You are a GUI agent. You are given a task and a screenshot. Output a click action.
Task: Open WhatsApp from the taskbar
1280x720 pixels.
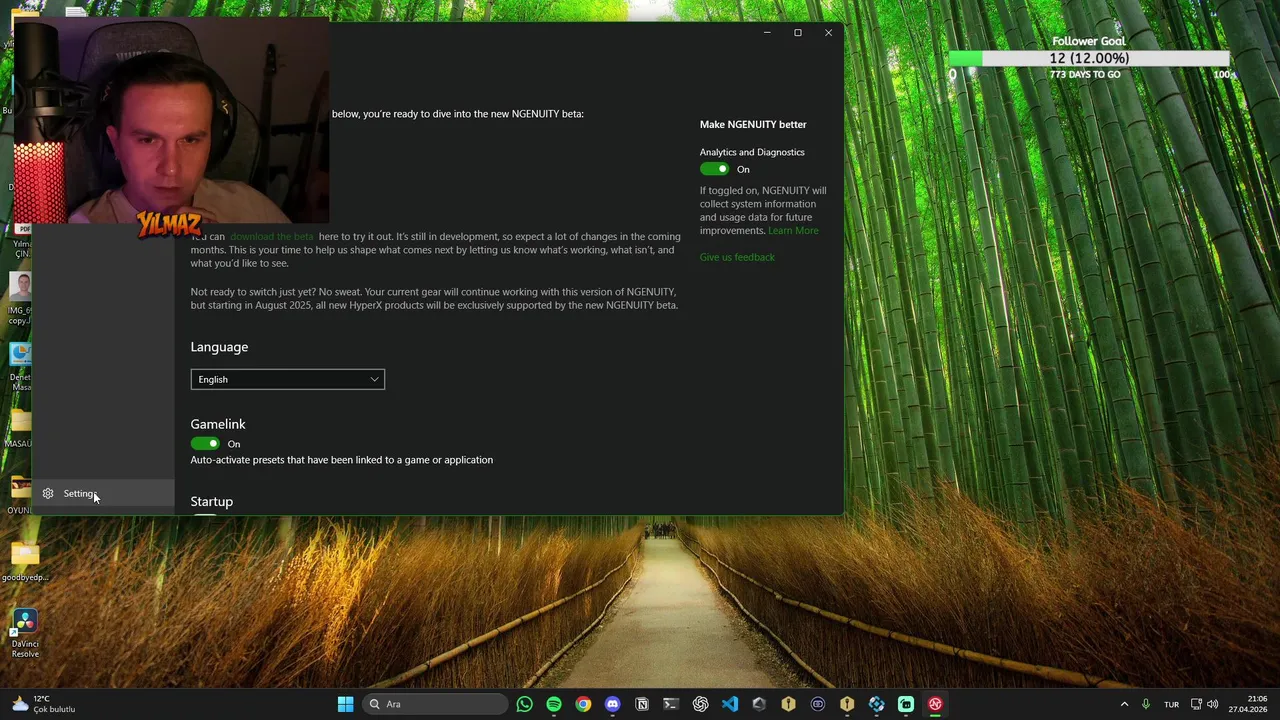click(525, 704)
